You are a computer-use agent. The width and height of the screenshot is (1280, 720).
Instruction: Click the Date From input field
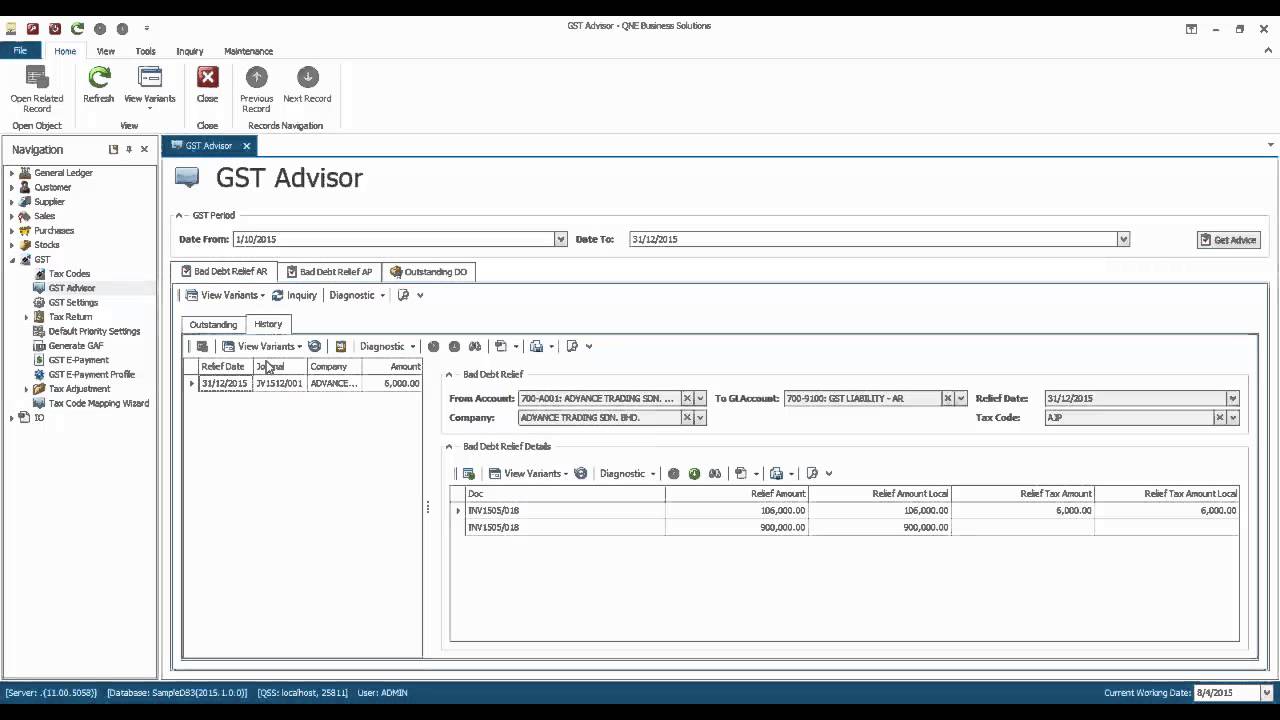point(393,239)
